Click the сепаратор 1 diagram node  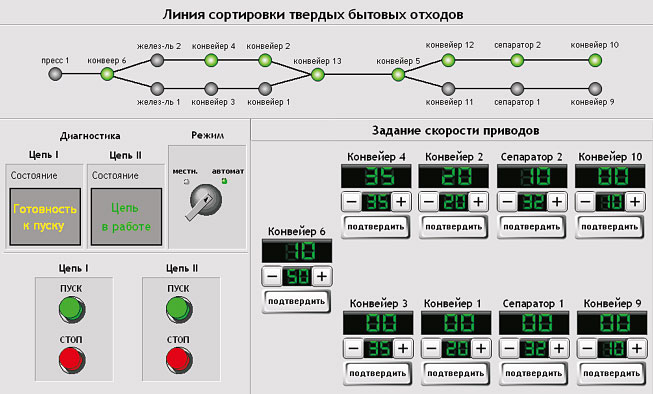coord(517,88)
